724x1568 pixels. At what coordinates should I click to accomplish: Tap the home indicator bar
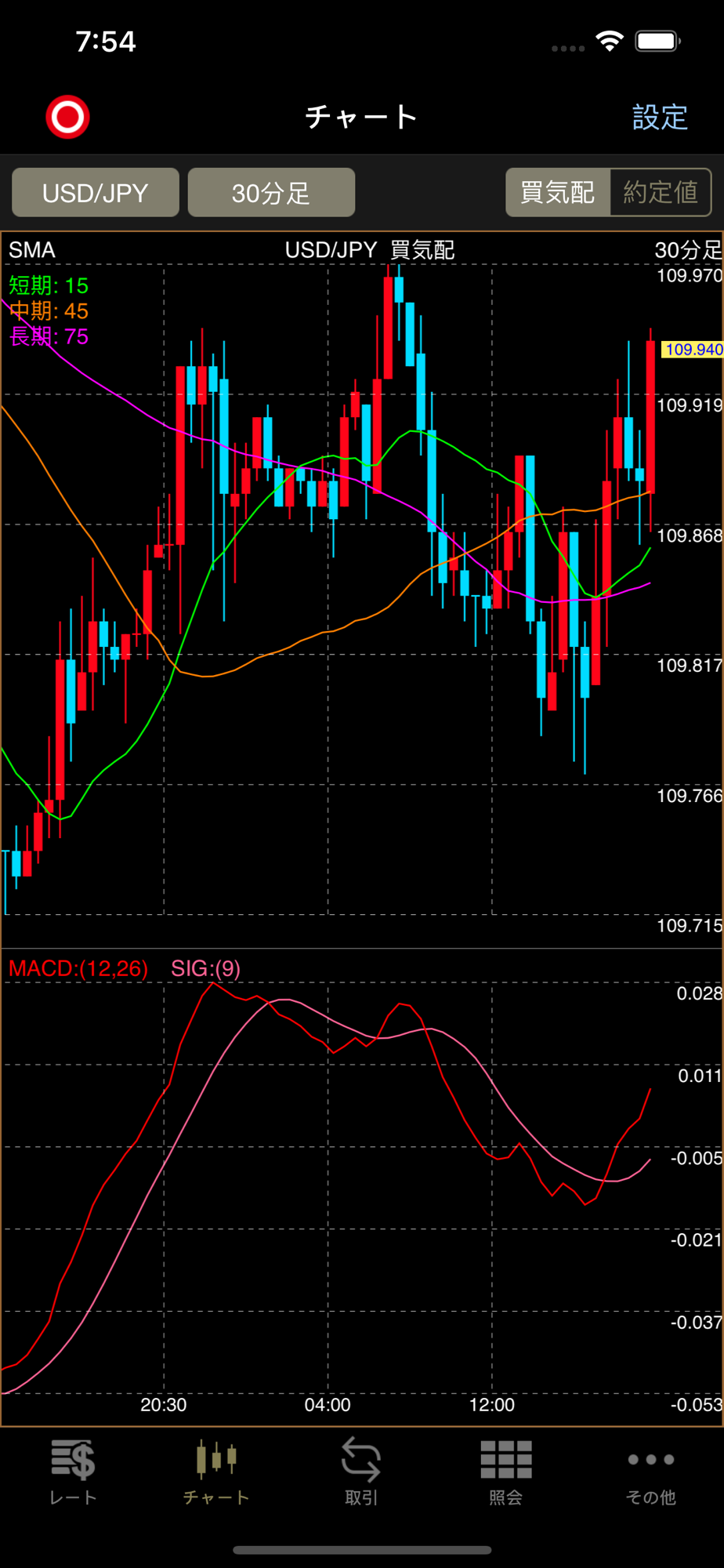(x=362, y=1550)
